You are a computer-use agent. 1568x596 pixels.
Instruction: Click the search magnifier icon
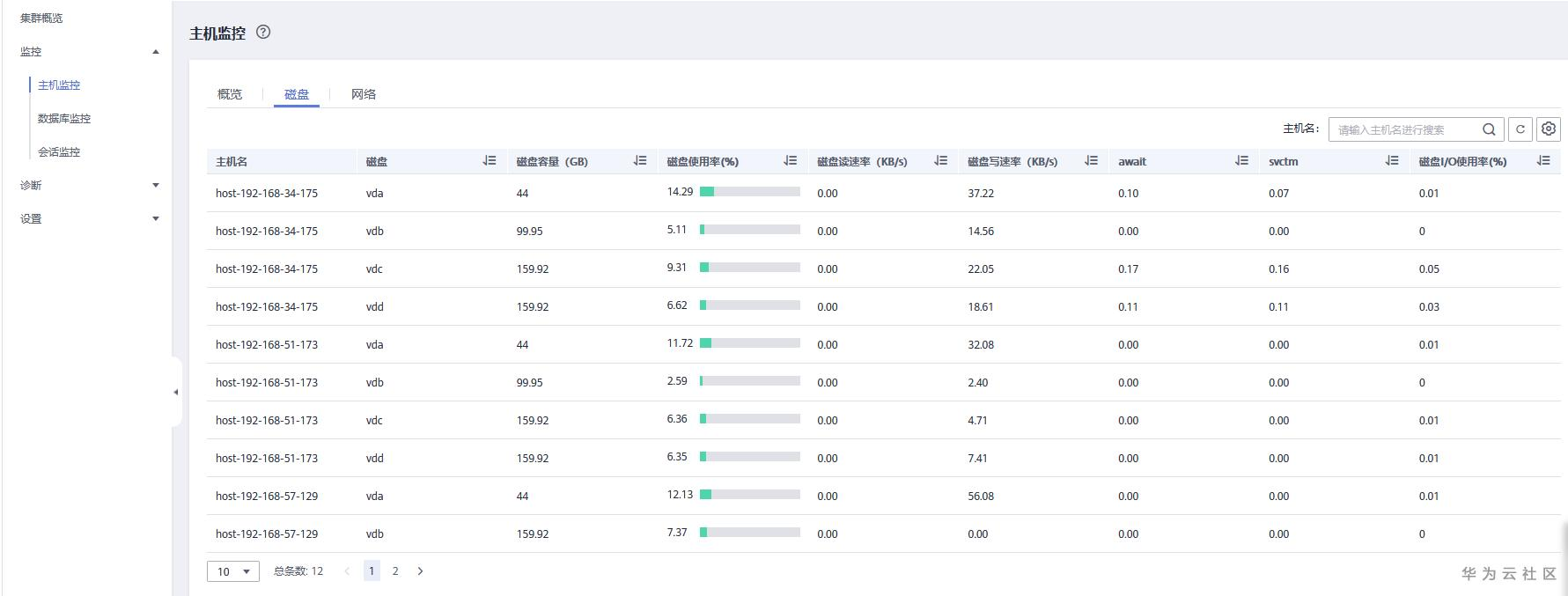coord(1489,129)
